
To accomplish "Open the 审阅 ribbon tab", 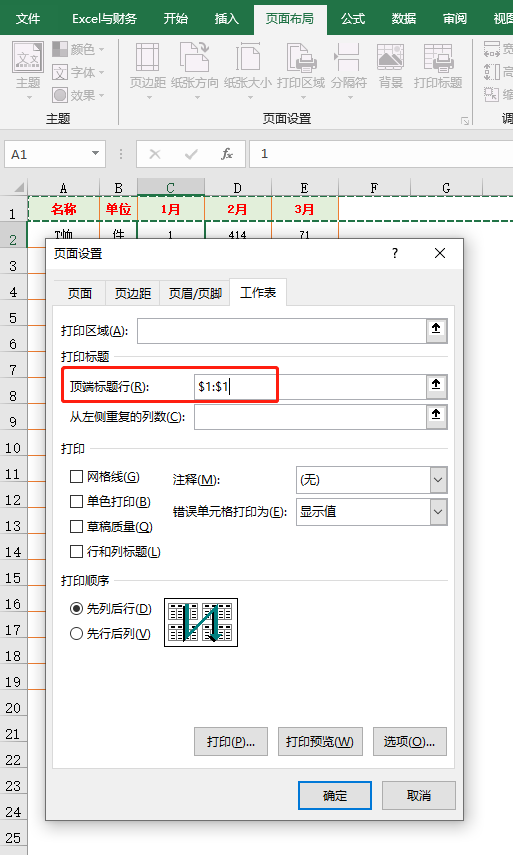I will [455, 19].
